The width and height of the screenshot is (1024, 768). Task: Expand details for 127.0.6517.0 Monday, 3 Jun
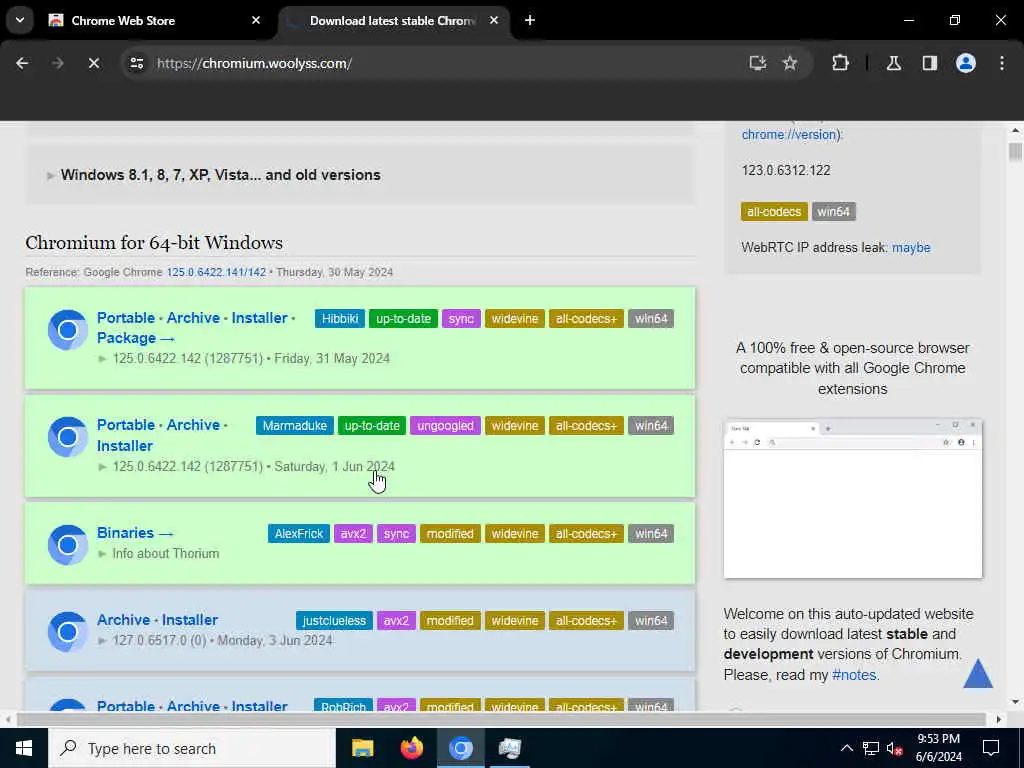coord(216,640)
